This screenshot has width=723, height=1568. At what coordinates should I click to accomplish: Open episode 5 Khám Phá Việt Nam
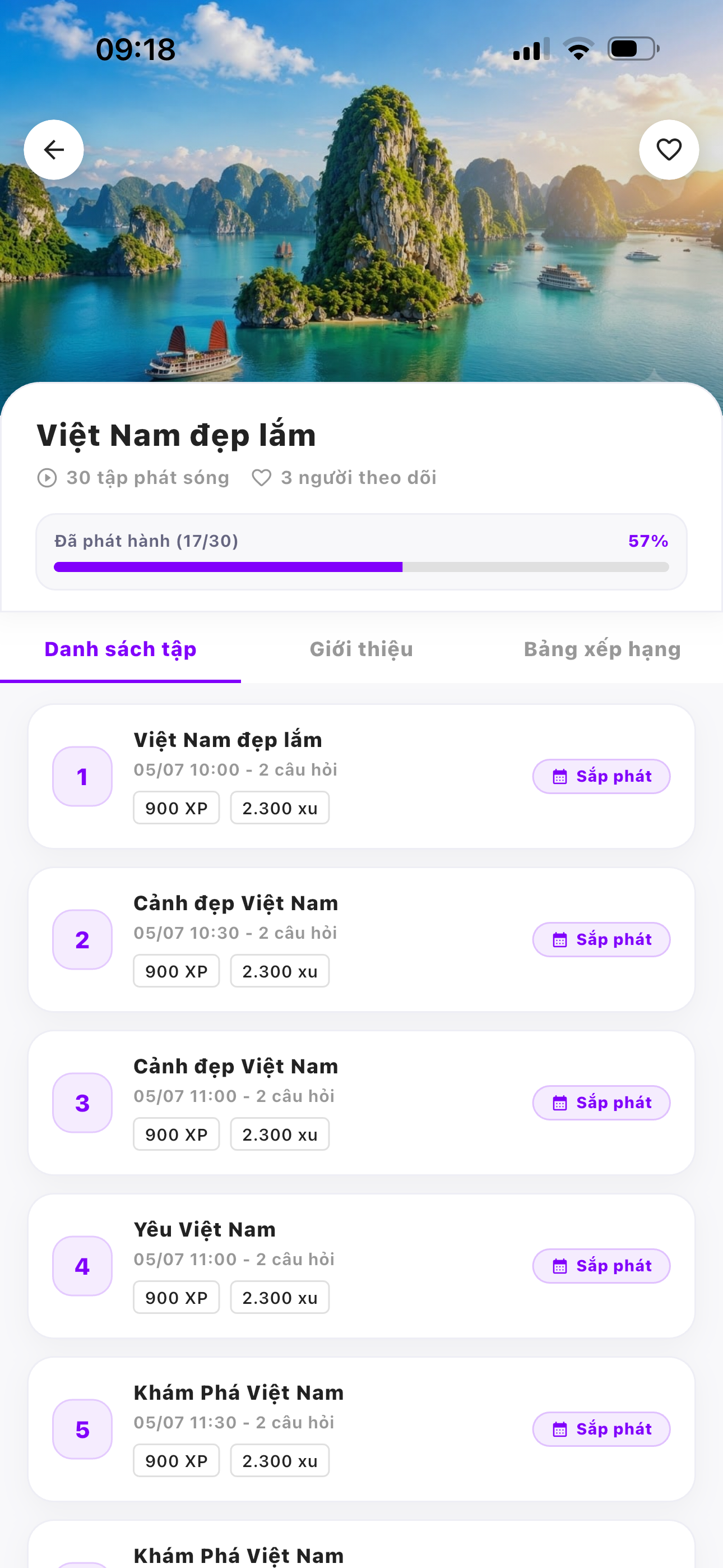point(361,1429)
